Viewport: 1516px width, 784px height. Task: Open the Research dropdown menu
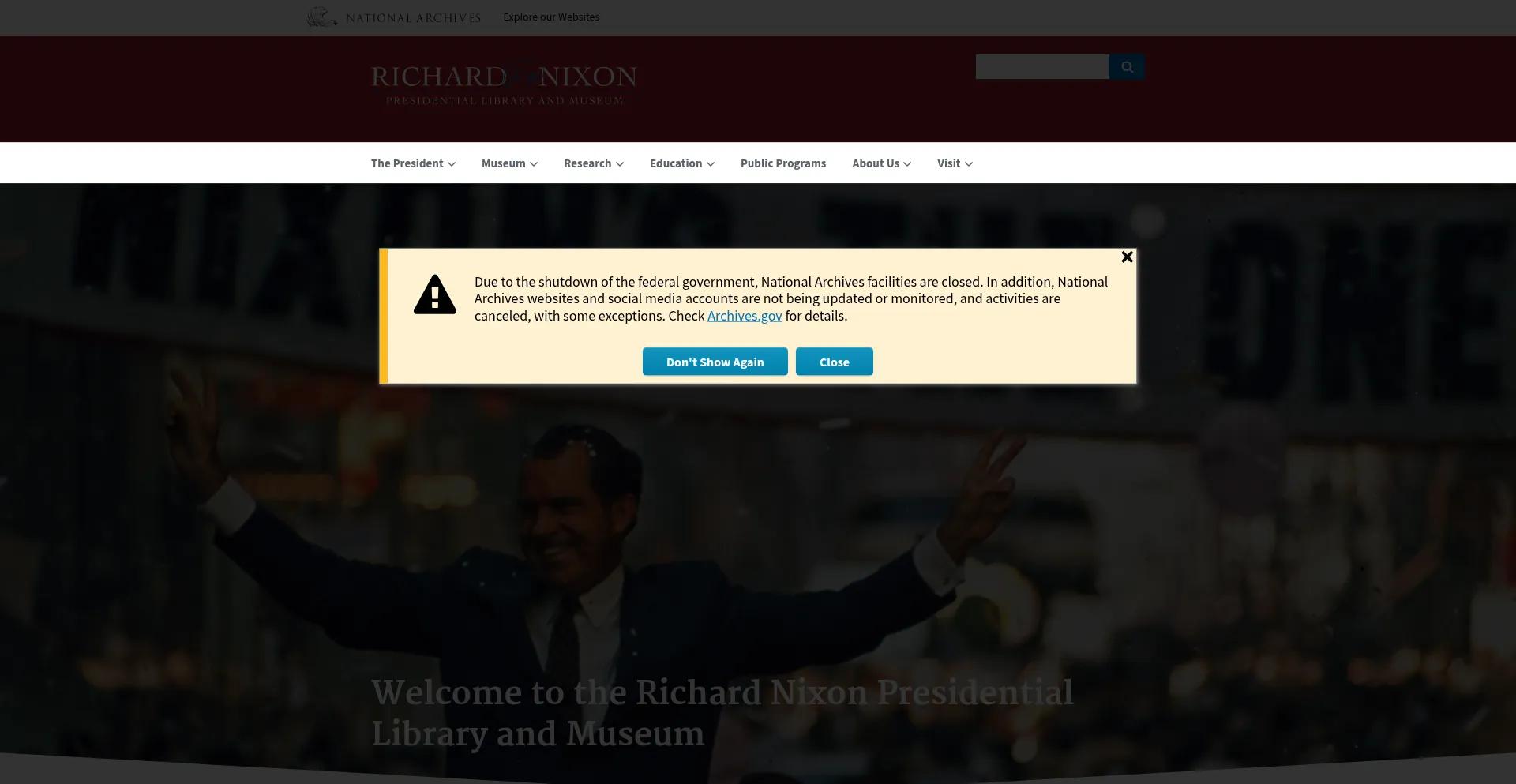593,163
